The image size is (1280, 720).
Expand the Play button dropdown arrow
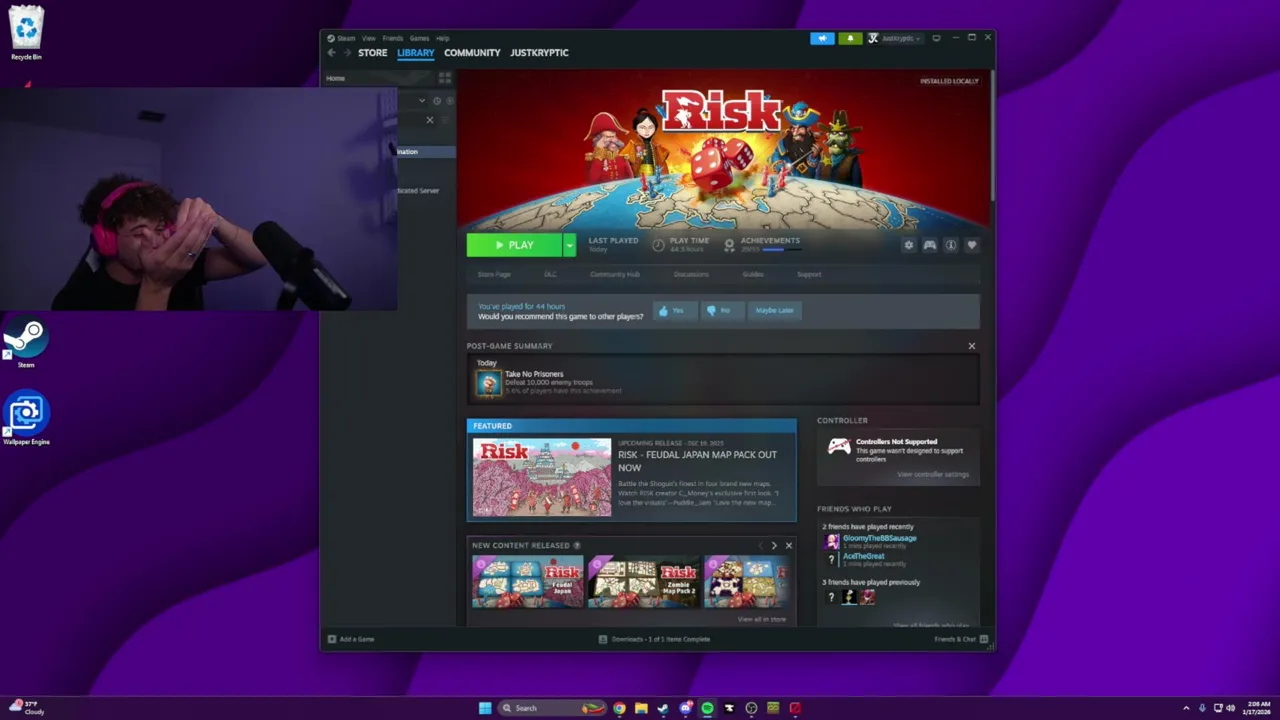pyautogui.click(x=569, y=245)
